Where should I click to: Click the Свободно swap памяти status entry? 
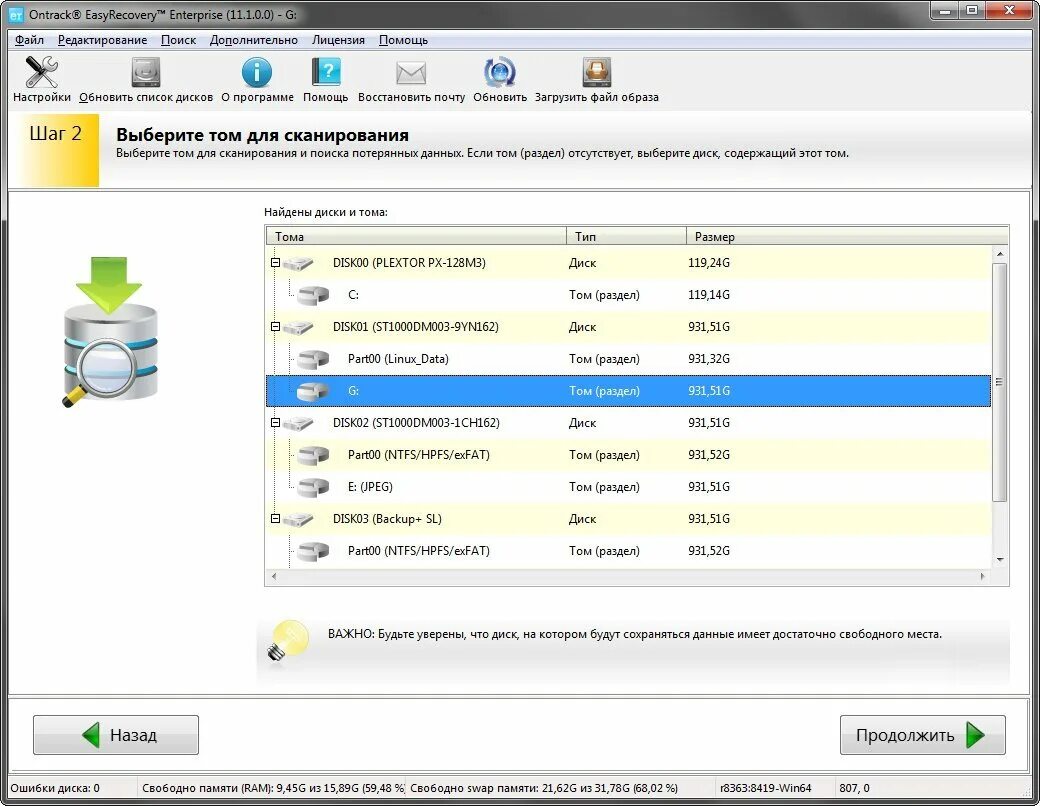pyautogui.click(x=544, y=788)
